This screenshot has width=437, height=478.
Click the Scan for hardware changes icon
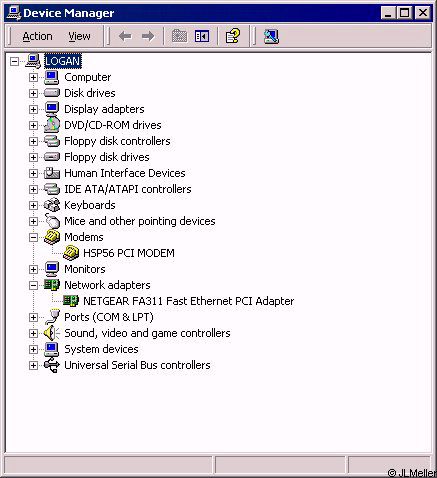(x=271, y=36)
